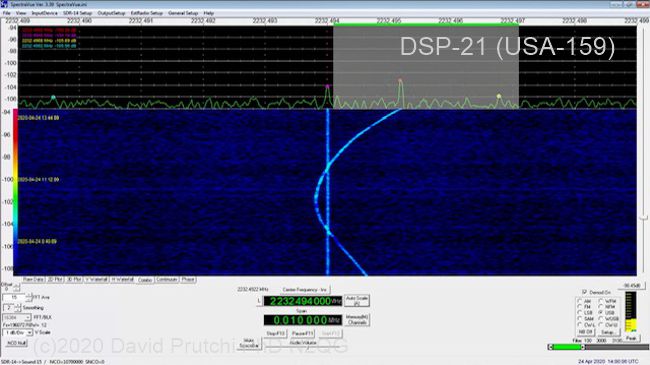Select LSB demodulation mode
This screenshot has width=650, height=365.
(x=580, y=312)
